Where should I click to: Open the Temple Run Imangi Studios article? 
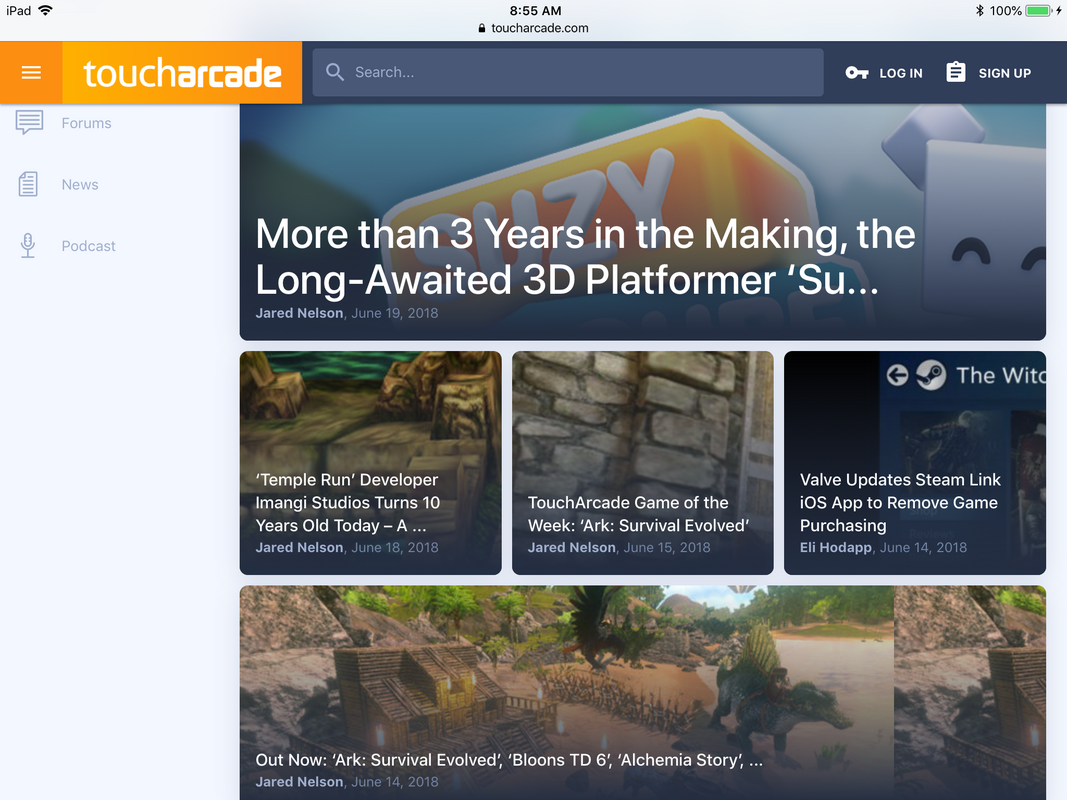pyautogui.click(x=348, y=503)
